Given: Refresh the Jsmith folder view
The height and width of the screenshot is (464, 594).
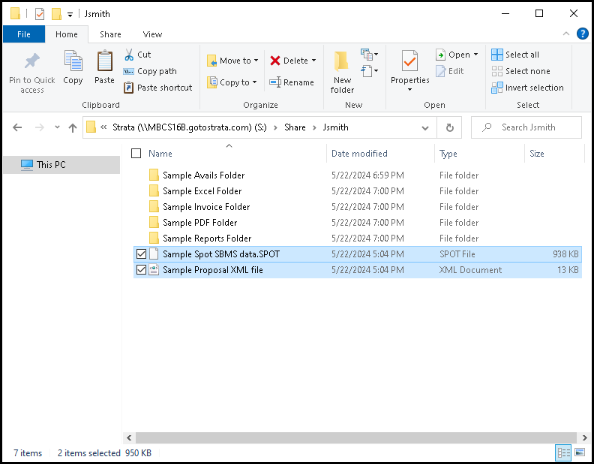Looking at the screenshot, I should pos(449,128).
